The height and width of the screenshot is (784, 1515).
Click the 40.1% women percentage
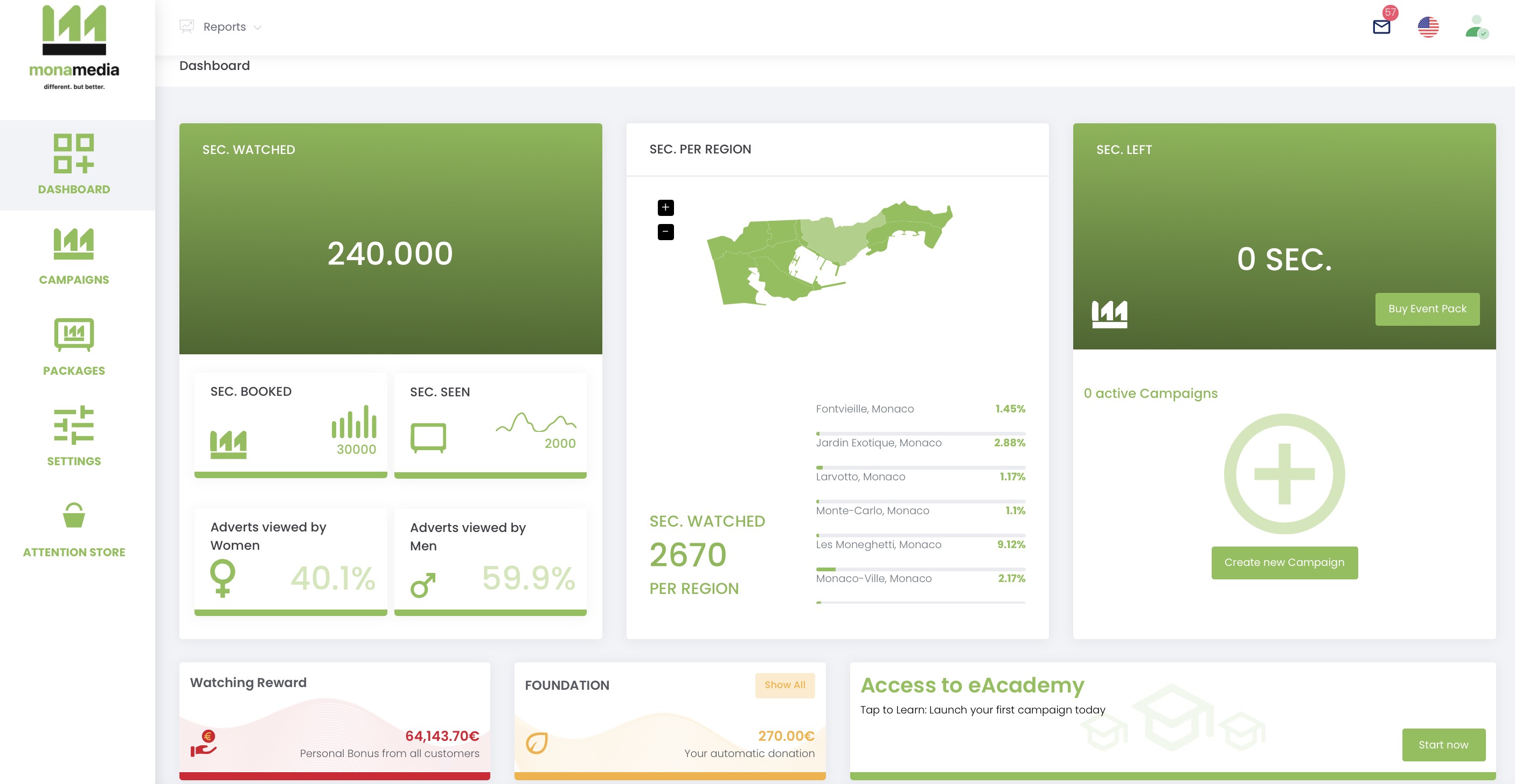(333, 578)
